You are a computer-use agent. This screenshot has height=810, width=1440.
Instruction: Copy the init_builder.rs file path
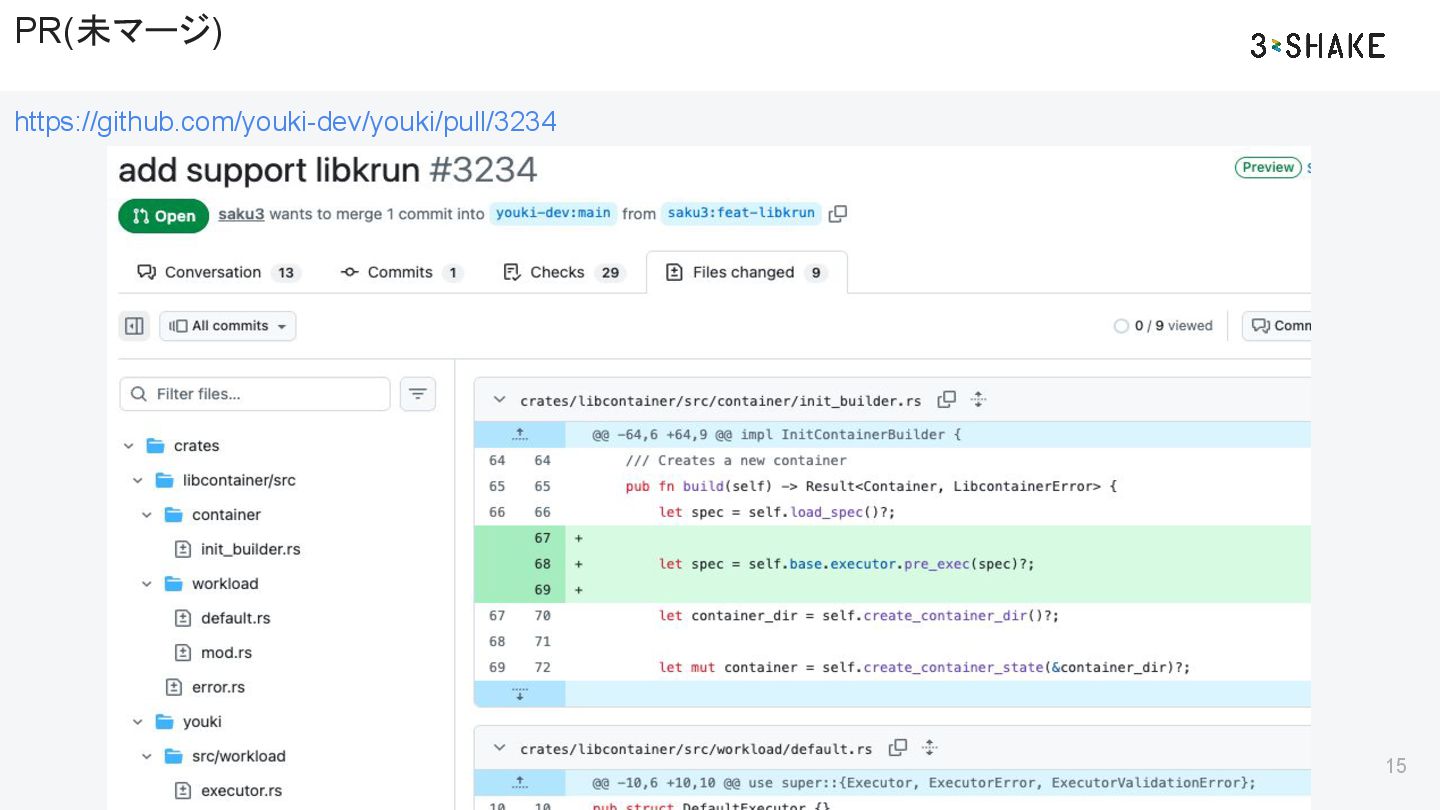pos(946,400)
